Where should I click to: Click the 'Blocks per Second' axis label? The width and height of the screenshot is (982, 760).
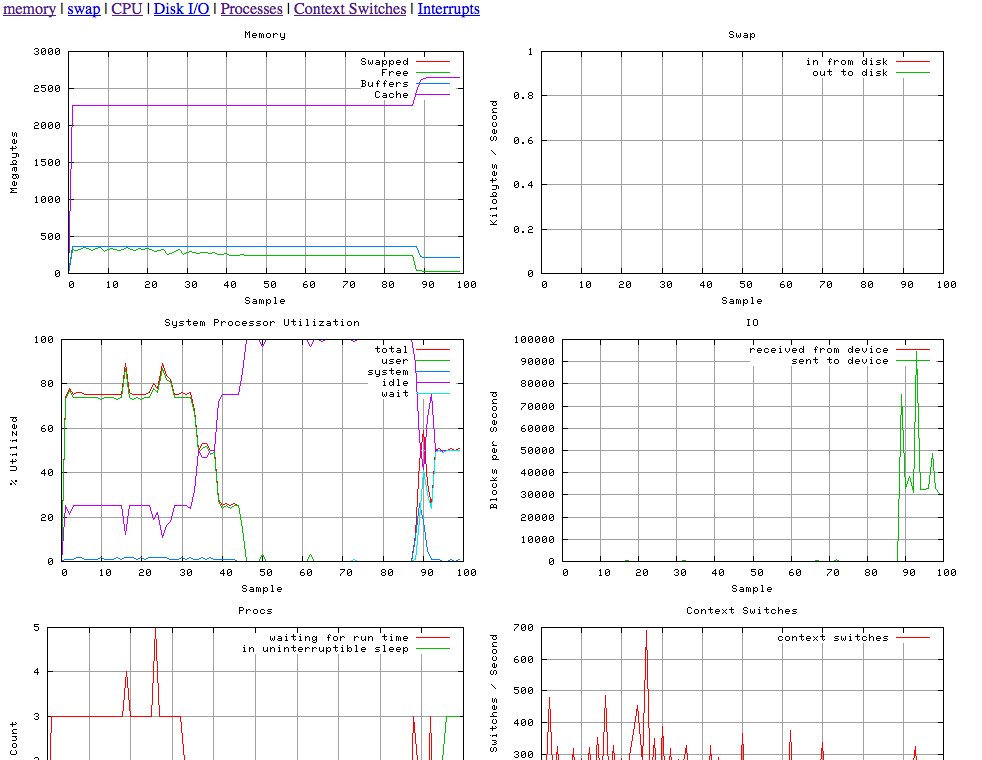coord(494,450)
